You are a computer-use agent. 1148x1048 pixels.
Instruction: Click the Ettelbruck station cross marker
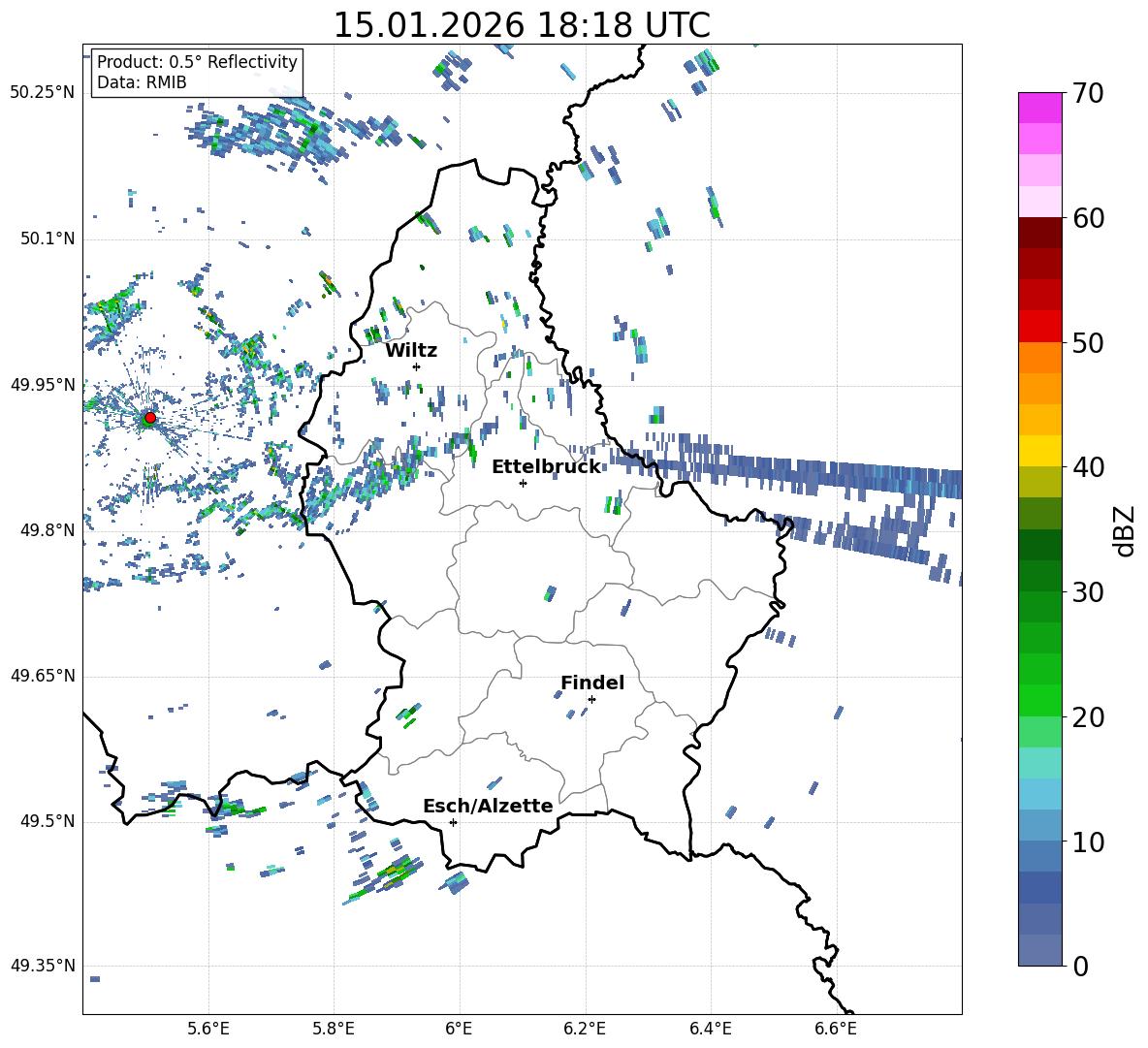coord(523,483)
